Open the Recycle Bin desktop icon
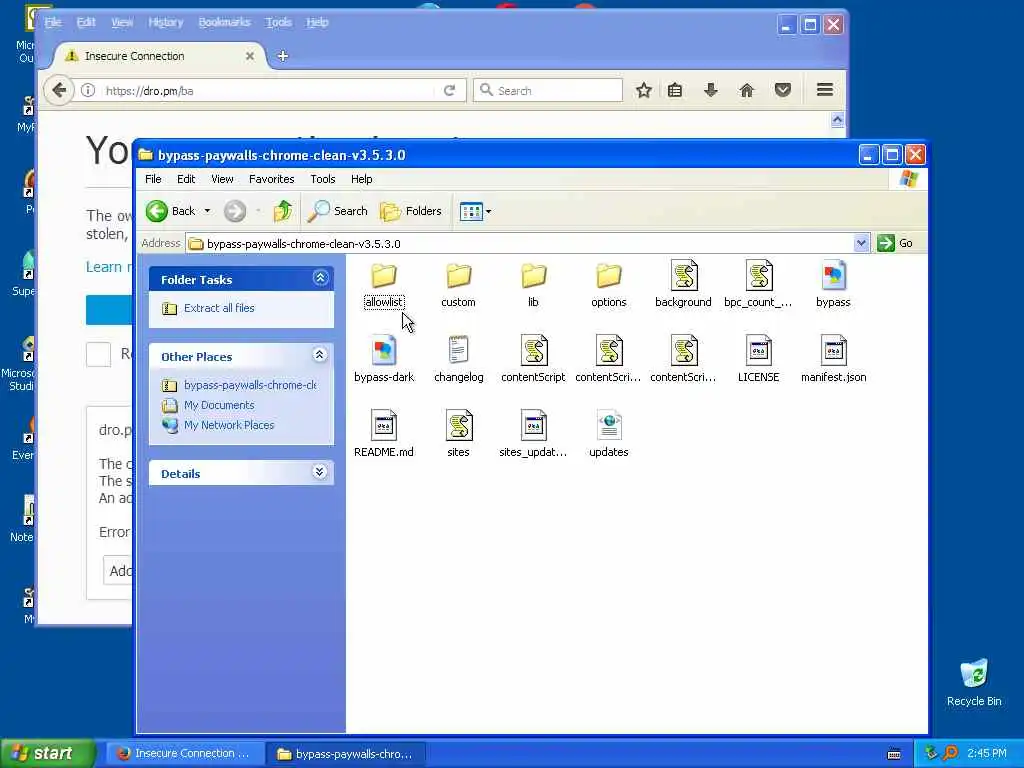Screen dimensions: 1024x768 pyautogui.click(x=974, y=683)
